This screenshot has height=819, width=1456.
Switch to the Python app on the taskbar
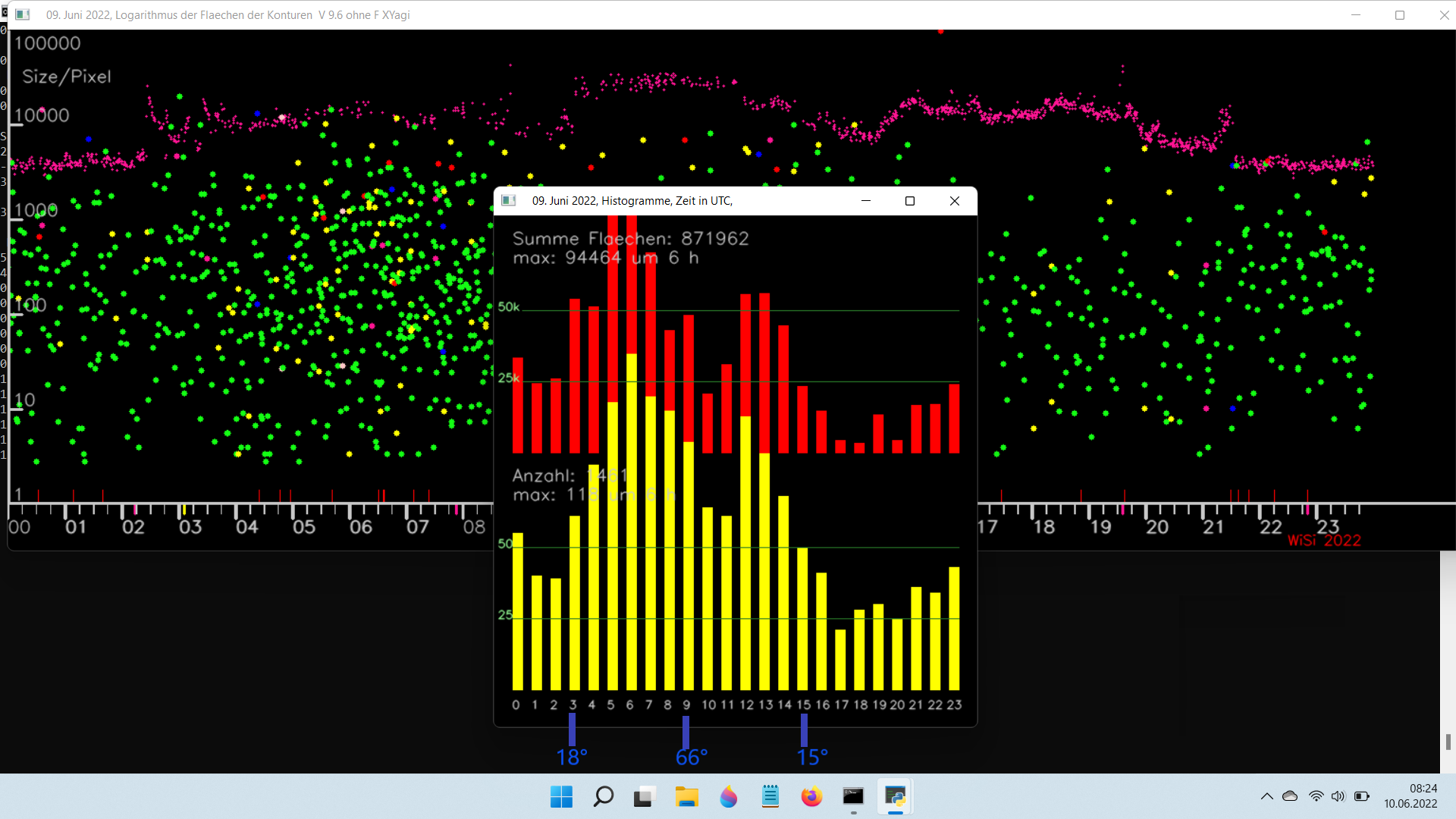pos(895,797)
